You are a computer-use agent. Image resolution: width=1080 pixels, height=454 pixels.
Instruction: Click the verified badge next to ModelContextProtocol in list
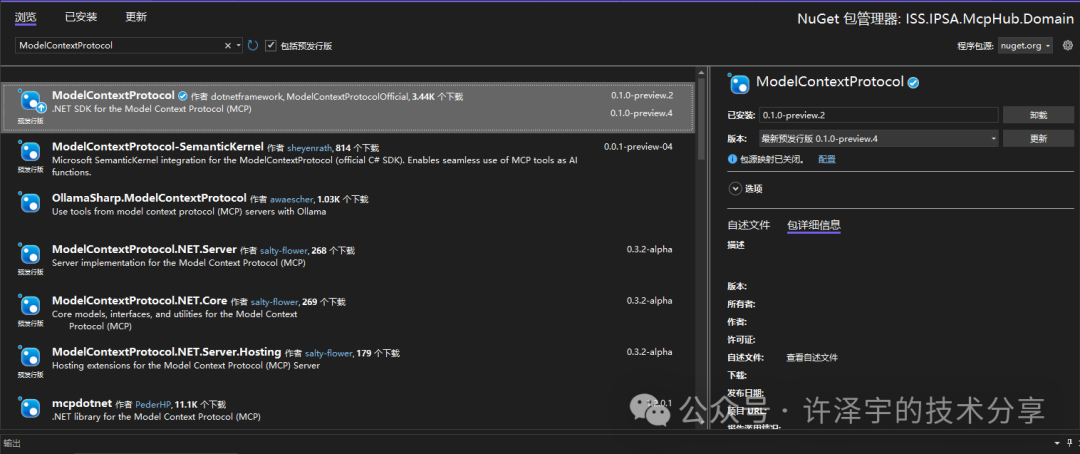[183, 96]
